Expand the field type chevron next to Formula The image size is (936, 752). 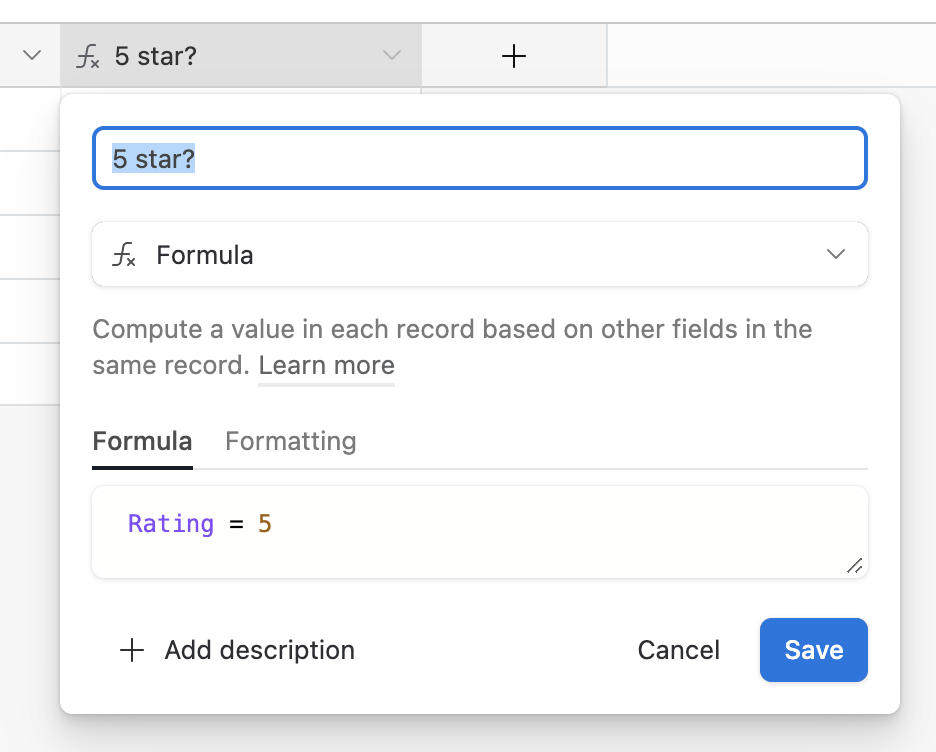point(836,254)
